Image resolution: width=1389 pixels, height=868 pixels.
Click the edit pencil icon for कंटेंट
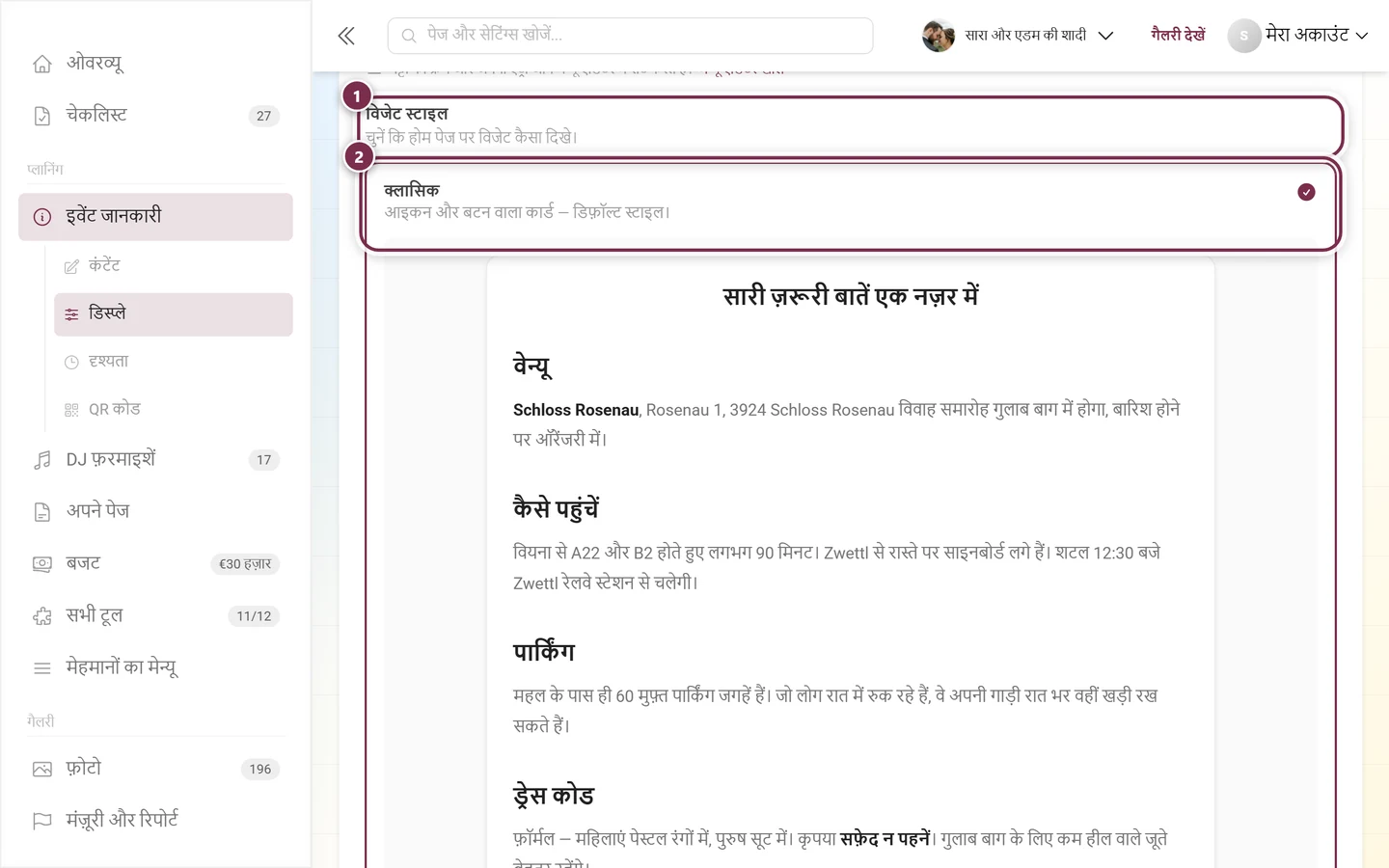click(71, 266)
